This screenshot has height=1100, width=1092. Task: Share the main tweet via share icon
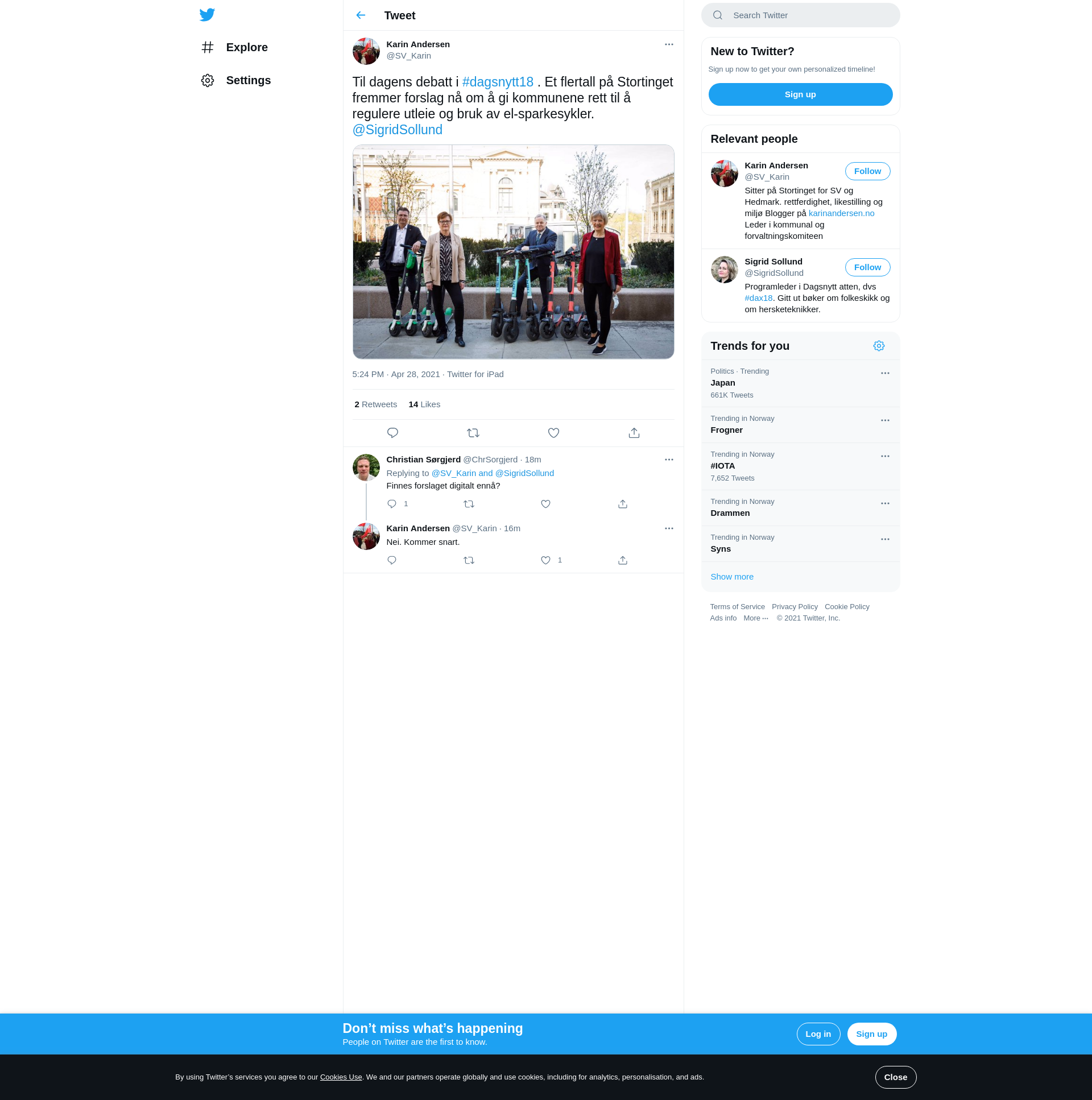click(634, 433)
